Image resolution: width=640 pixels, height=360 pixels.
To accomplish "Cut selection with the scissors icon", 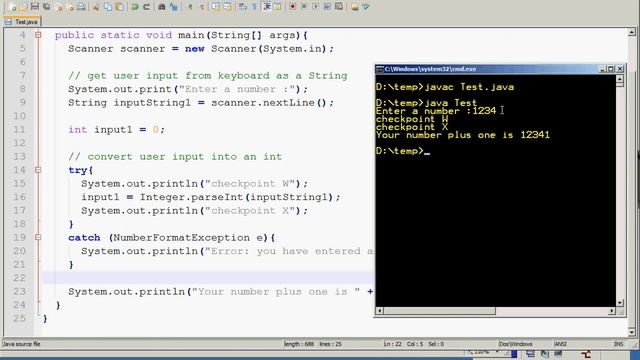I will (96, 7).
